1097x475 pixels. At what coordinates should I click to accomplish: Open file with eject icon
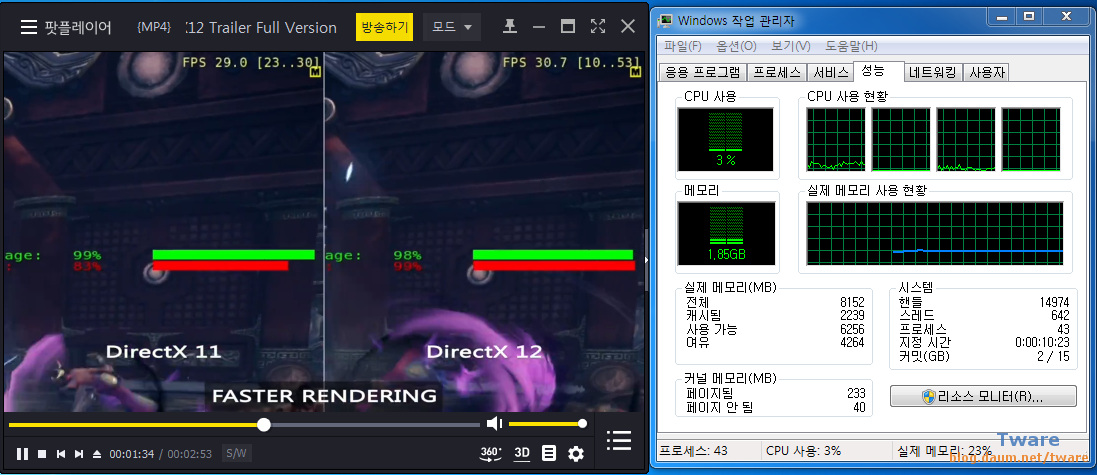97,454
